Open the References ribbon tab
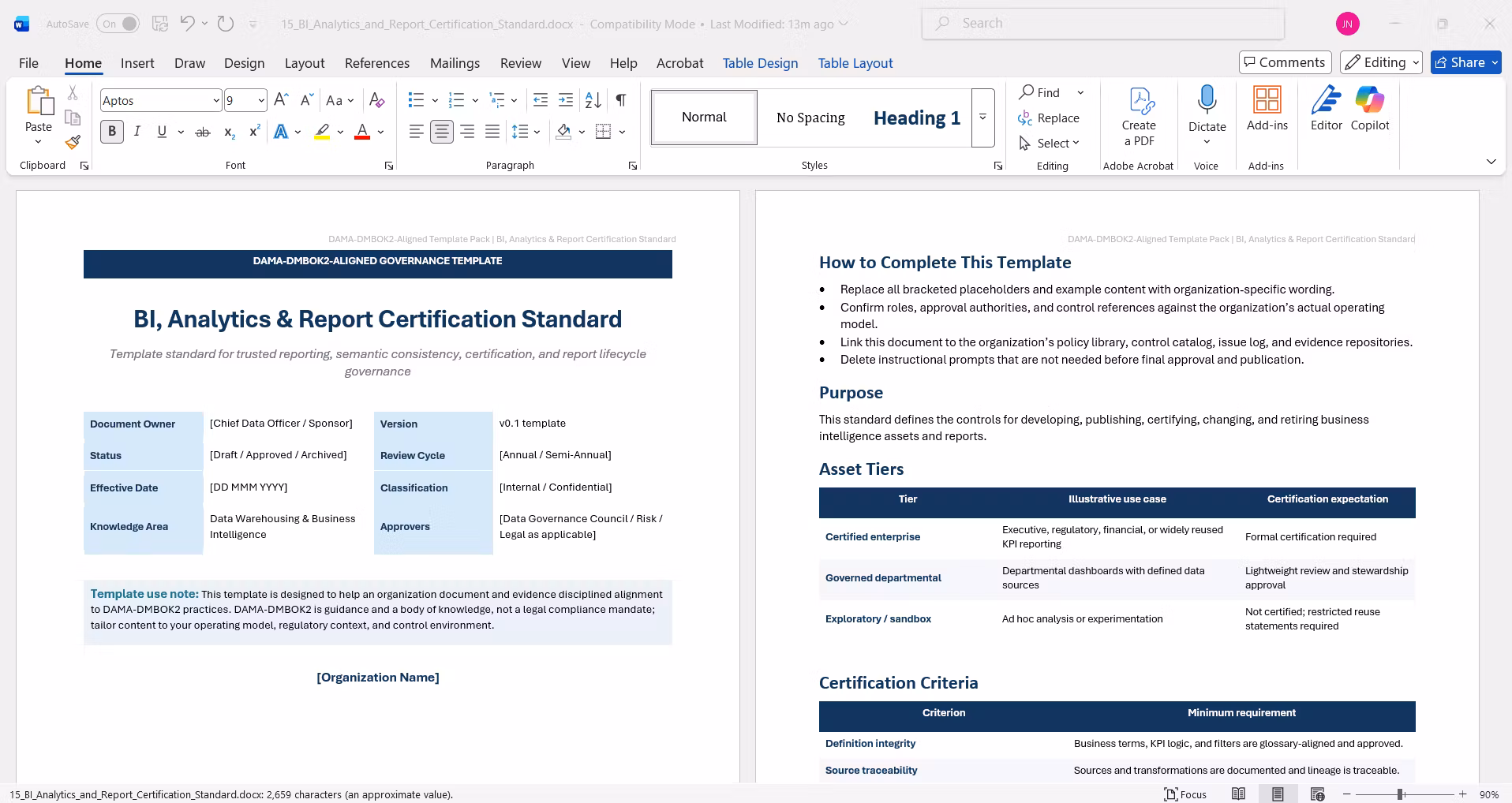 (377, 63)
